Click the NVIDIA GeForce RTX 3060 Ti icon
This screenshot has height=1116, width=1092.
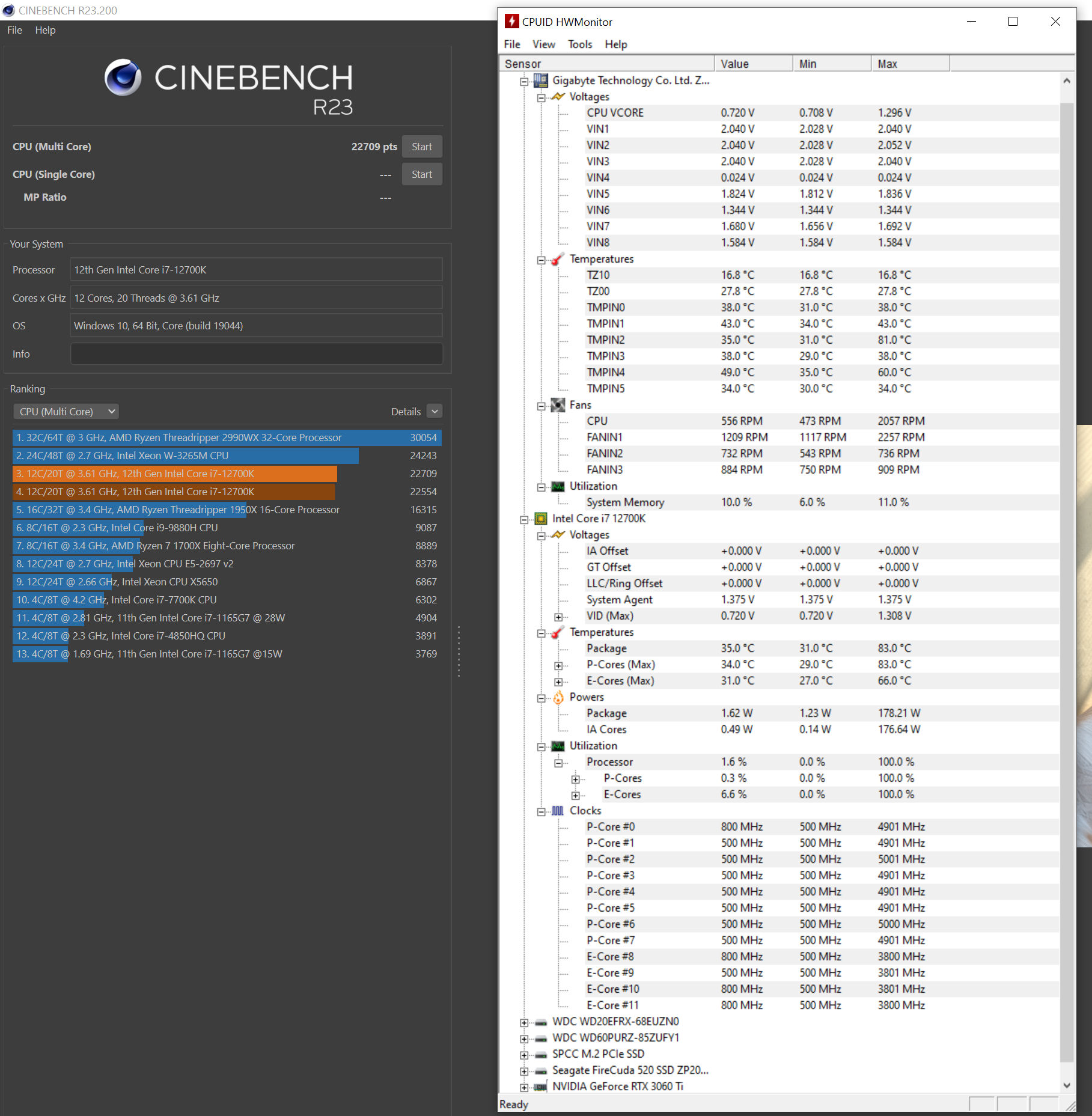coord(541,1087)
